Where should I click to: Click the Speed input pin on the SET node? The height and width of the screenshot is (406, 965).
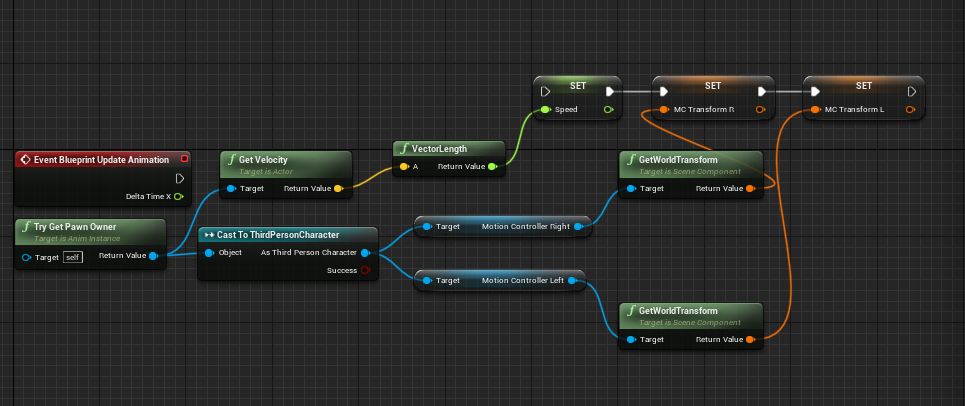545,110
